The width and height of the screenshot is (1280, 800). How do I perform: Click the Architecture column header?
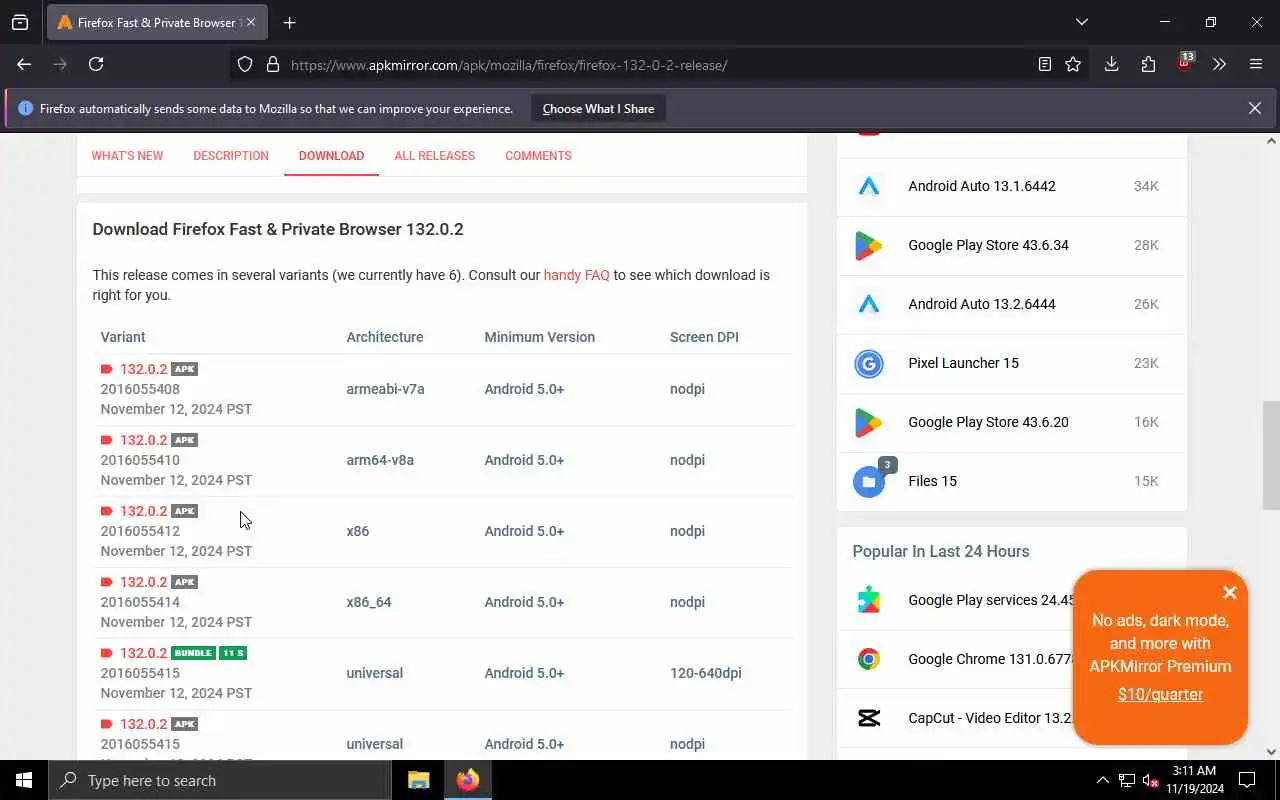point(385,337)
